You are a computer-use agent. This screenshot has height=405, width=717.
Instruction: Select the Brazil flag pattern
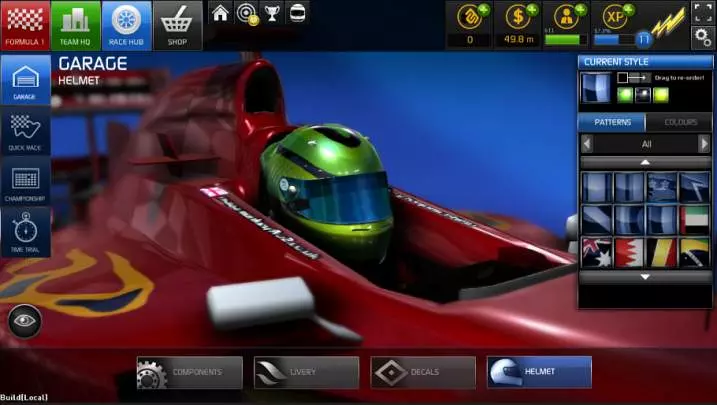694,252
